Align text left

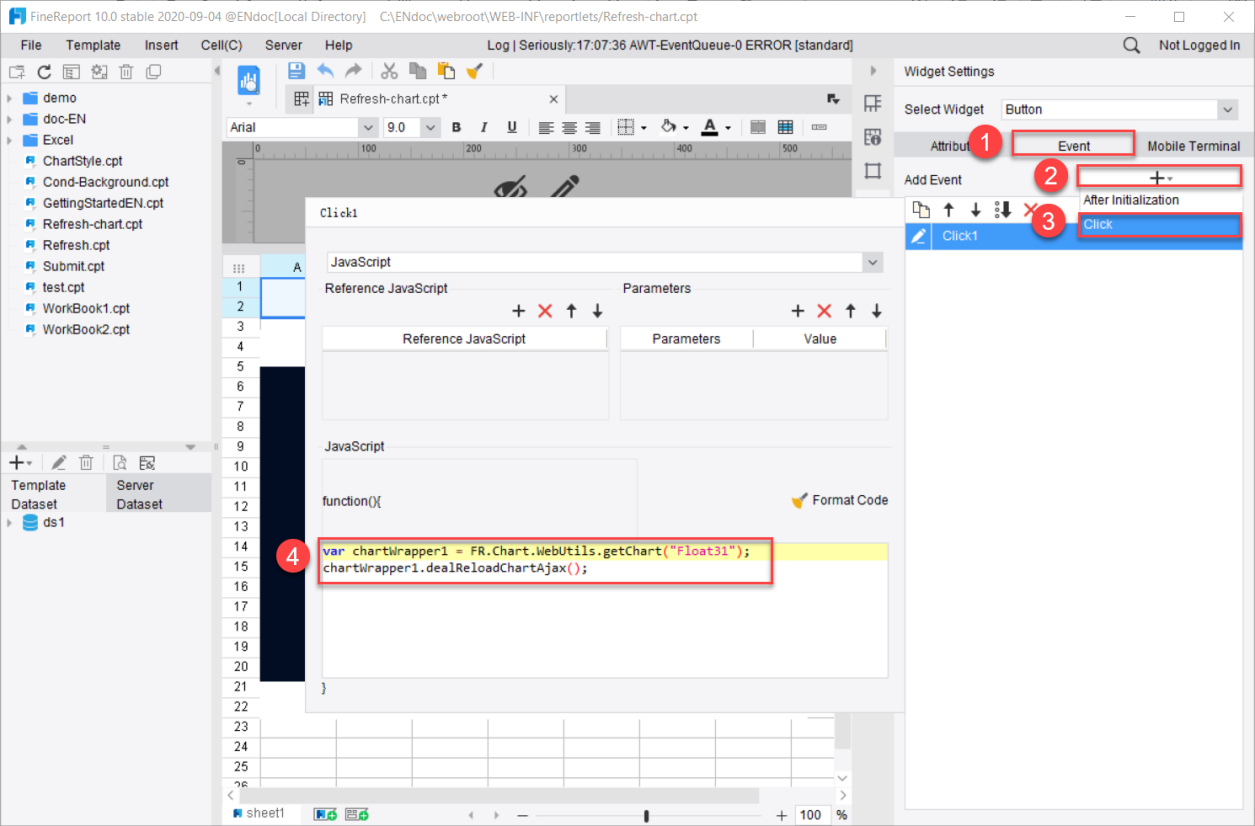pyautogui.click(x=546, y=127)
